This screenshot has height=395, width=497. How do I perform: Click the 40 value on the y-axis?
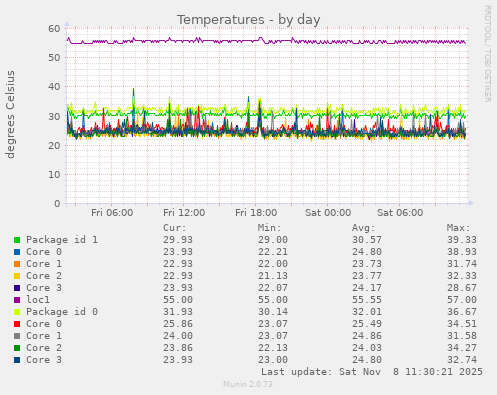(x=54, y=87)
